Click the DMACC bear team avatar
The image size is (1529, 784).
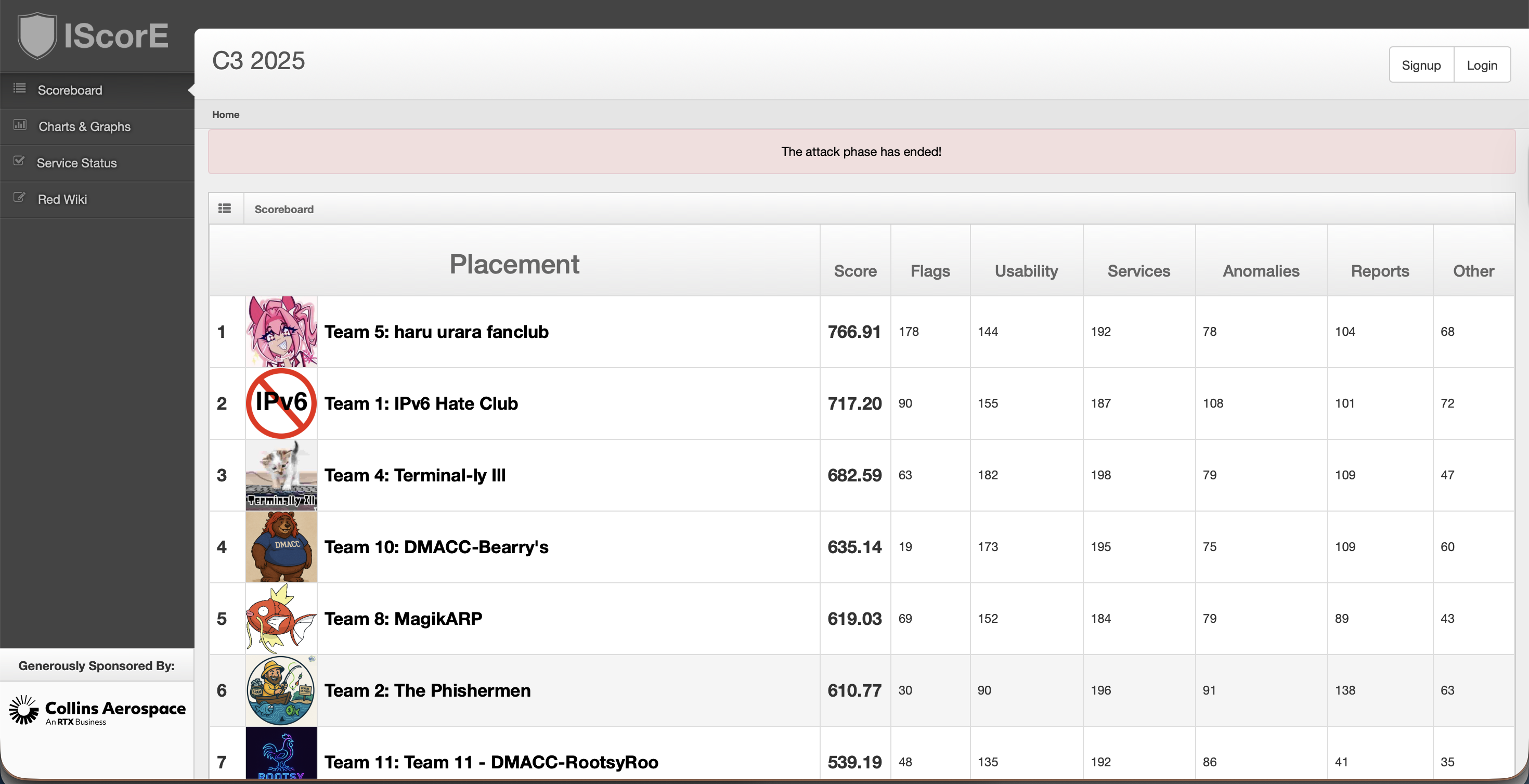(x=281, y=546)
